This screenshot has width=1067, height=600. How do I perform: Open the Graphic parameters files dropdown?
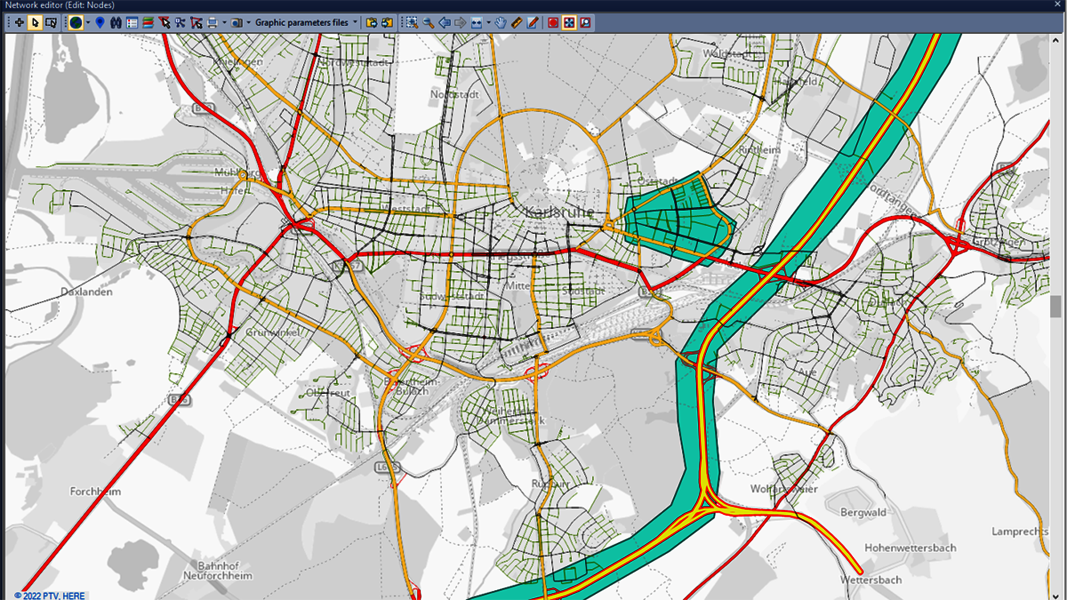tap(357, 22)
